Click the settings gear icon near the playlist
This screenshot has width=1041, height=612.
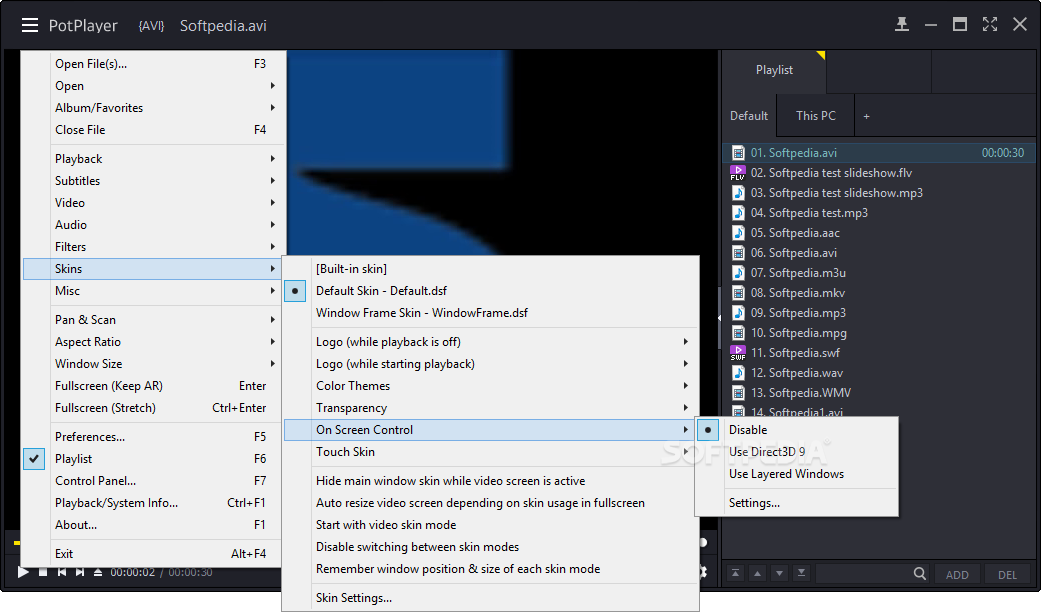tap(704, 572)
